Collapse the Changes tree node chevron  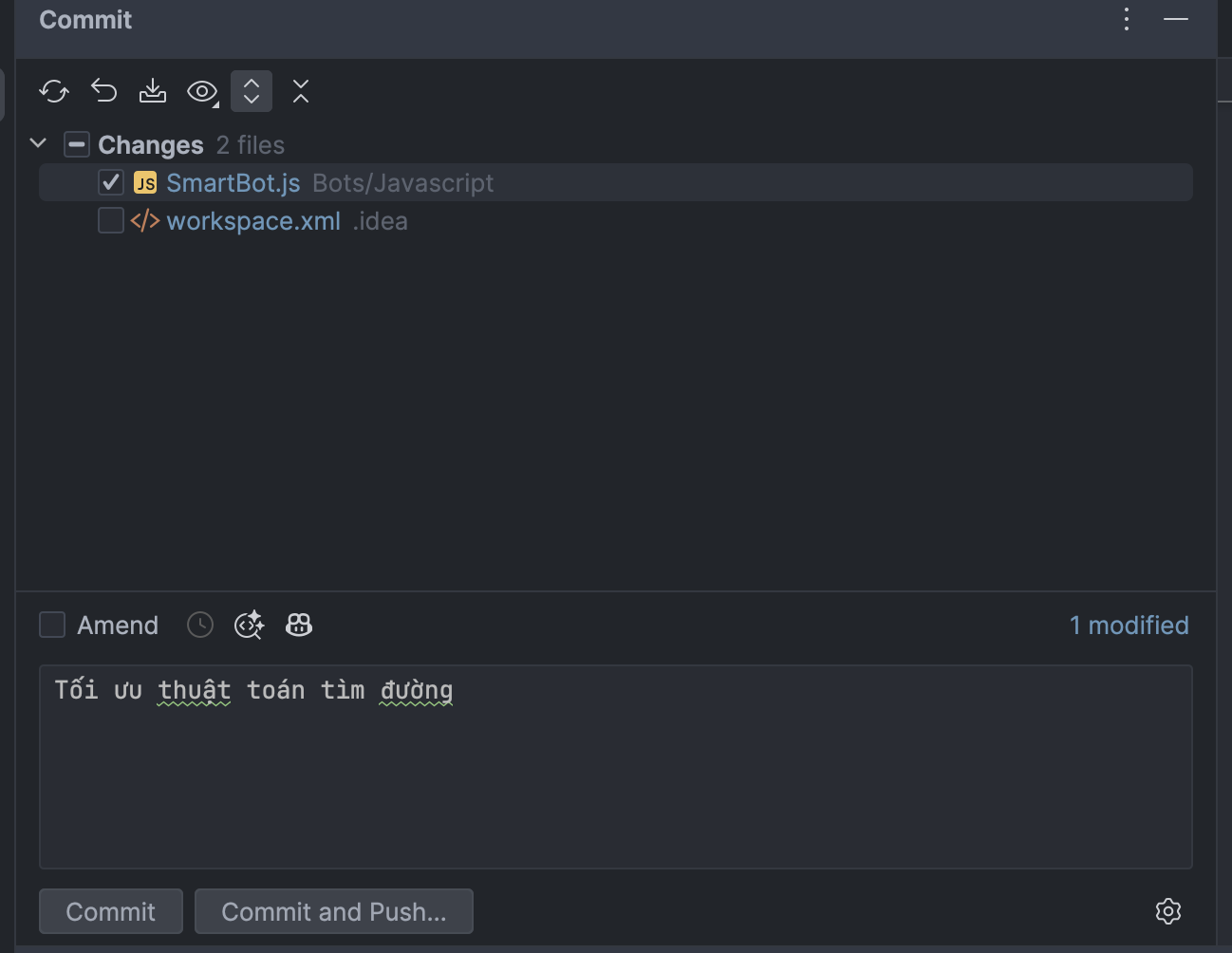click(38, 143)
